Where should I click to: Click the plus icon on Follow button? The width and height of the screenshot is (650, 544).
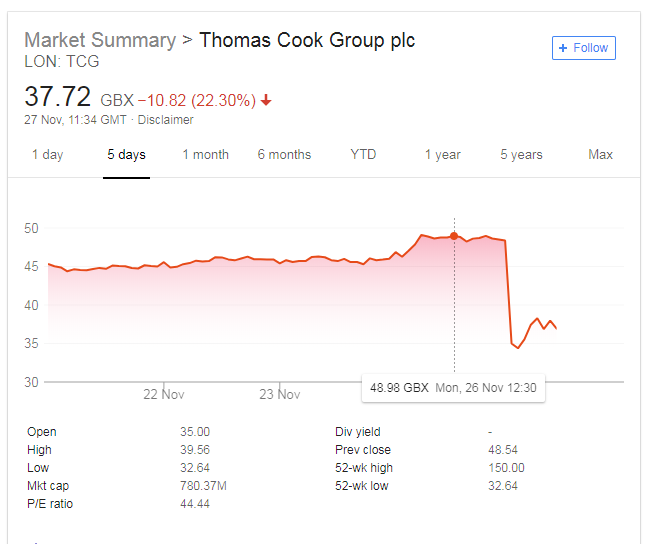tap(563, 48)
